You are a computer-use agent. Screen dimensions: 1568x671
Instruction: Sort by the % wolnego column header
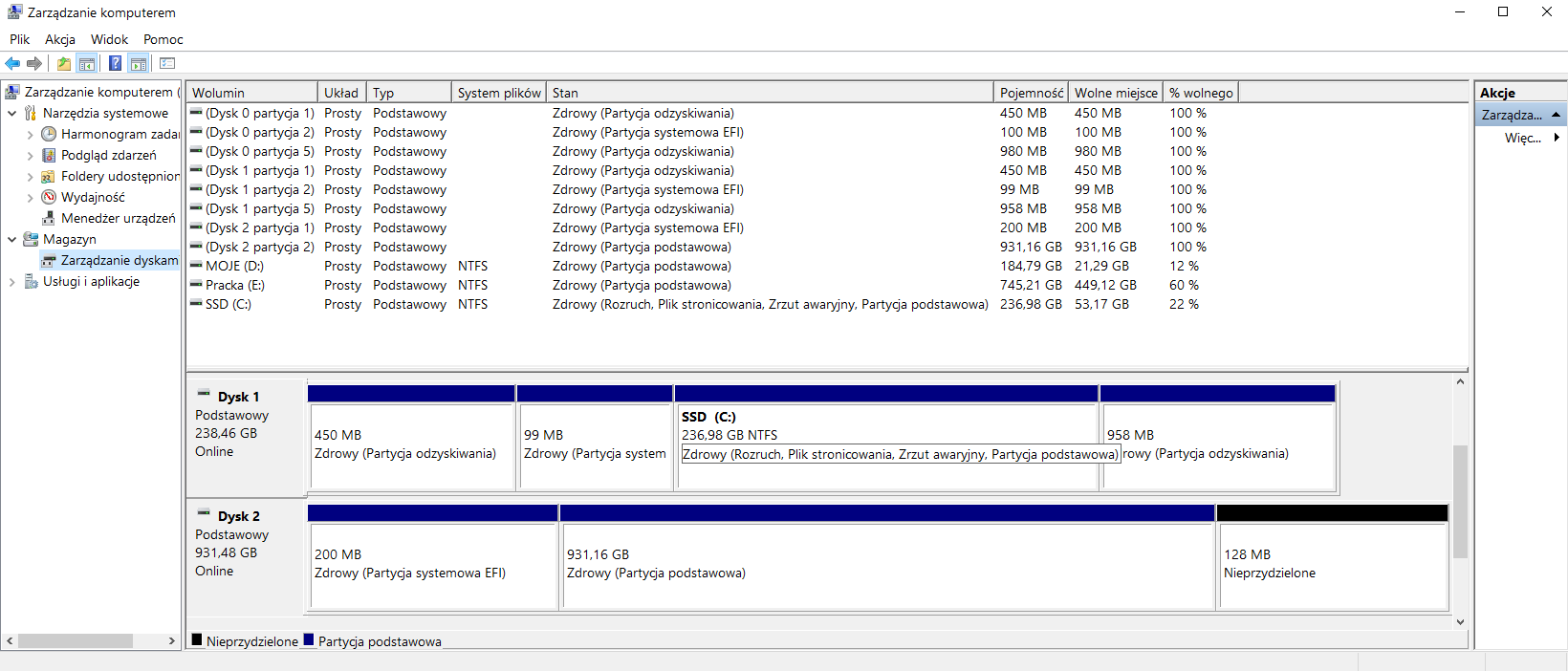click(1201, 93)
